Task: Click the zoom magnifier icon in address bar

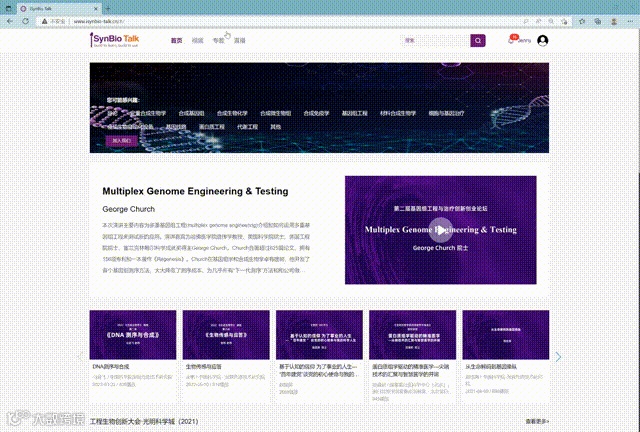Action: point(551,21)
